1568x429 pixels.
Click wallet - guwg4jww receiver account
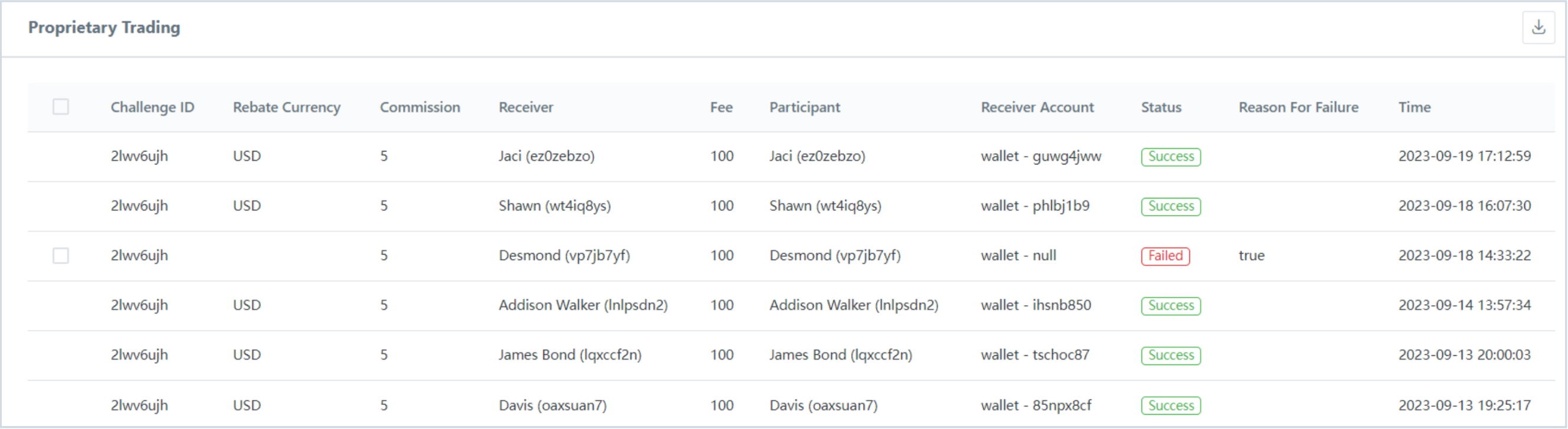(x=1040, y=156)
